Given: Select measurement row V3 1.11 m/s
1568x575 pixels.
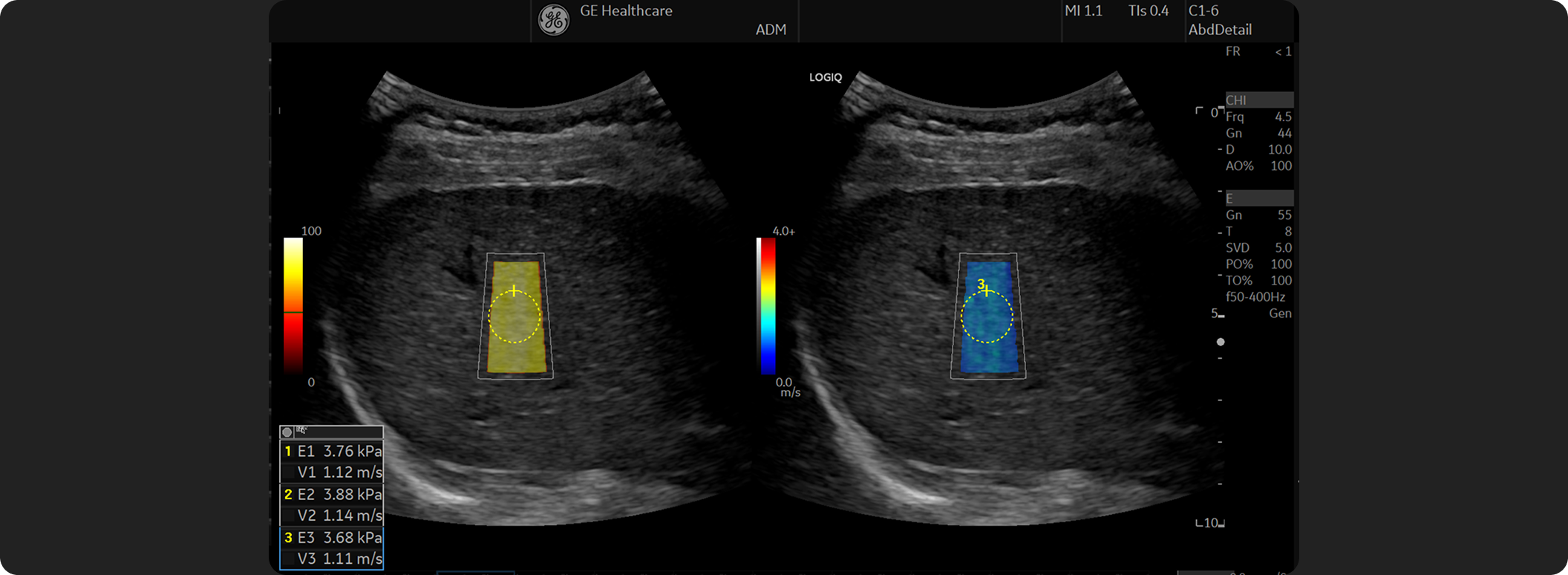Looking at the screenshot, I should click(x=332, y=559).
